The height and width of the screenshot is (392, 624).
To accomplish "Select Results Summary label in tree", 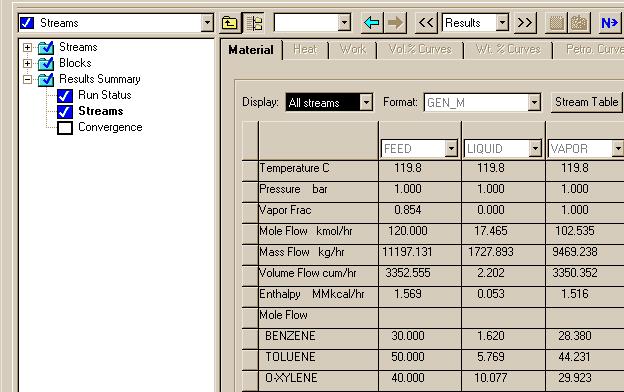I will coord(100,79).
